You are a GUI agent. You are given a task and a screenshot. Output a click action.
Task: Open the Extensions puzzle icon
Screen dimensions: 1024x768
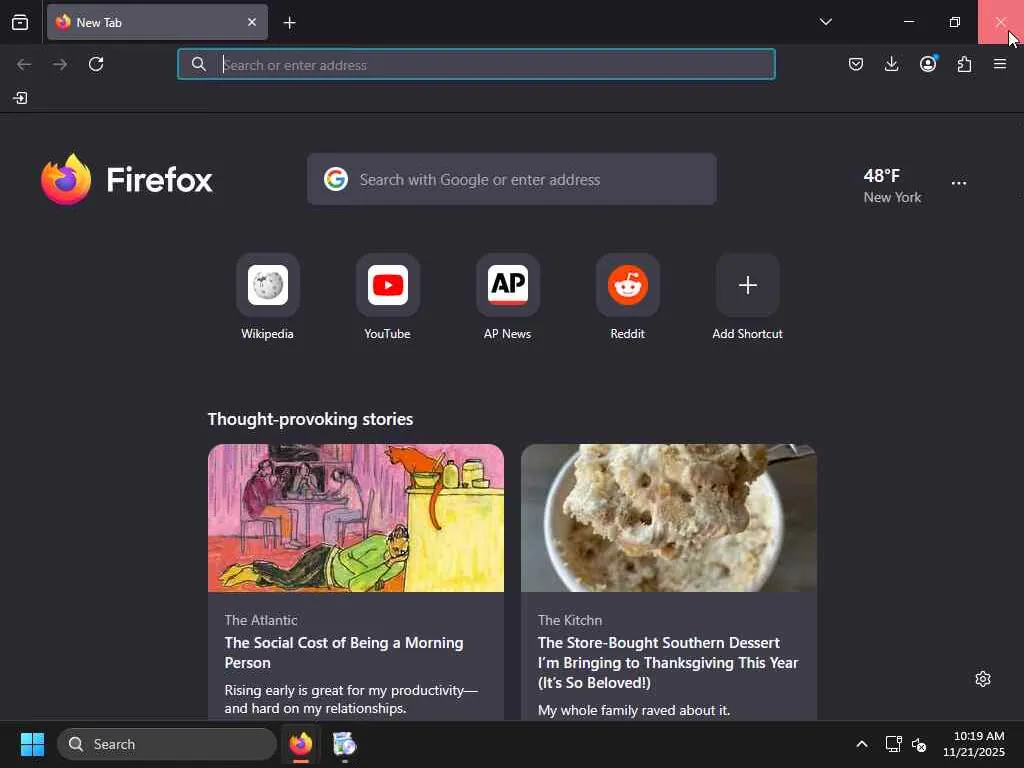tap(964, 64)
